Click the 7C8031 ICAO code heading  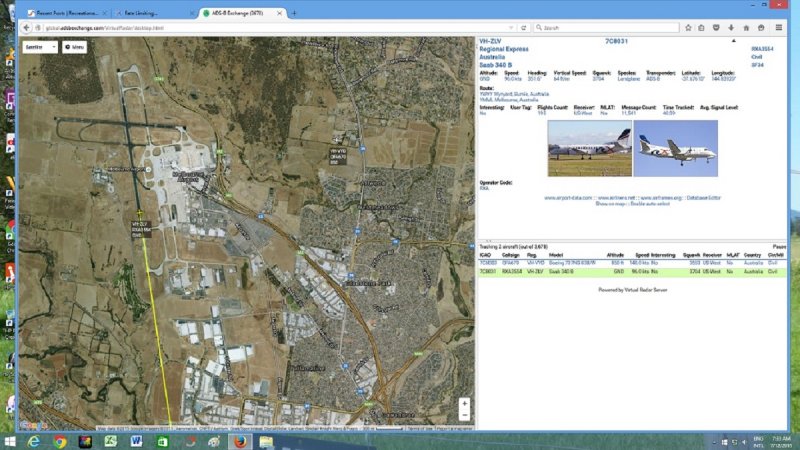tap(616, 41)
